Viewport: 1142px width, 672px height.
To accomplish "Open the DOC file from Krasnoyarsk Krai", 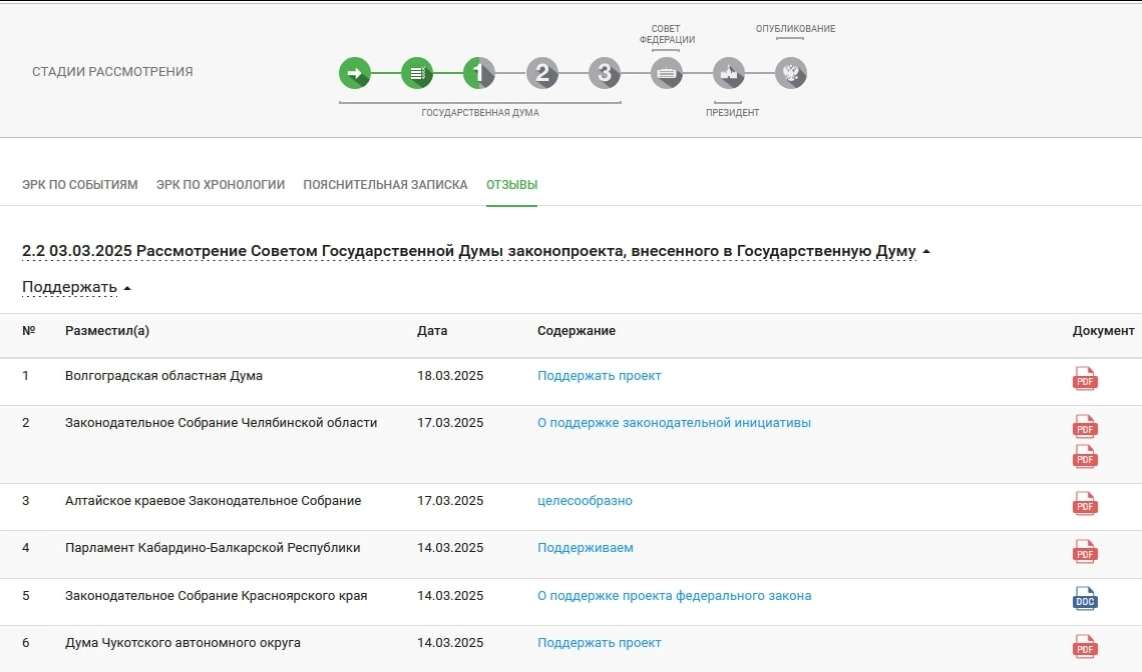I will (1085, 599).
